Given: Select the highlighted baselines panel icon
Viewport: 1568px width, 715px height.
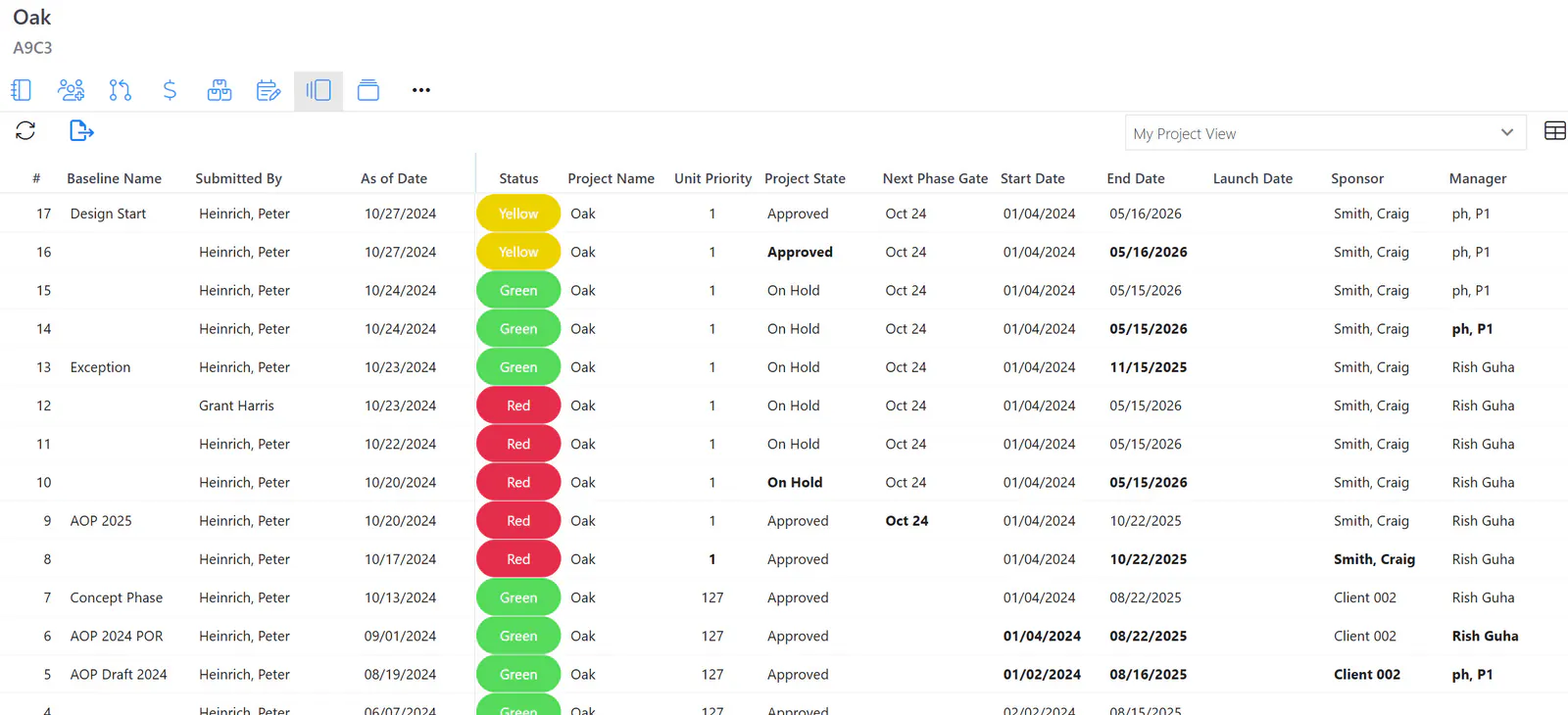Looking at the screenshot, I should 318,90.
